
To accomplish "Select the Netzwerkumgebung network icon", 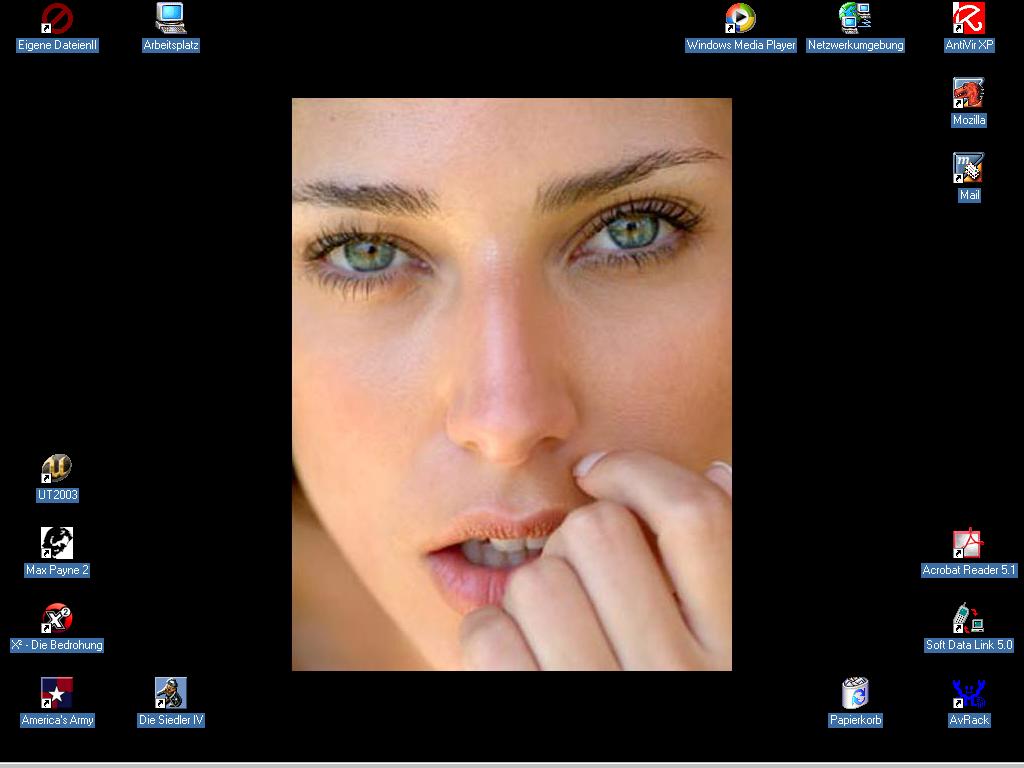I will pos(855,19).
